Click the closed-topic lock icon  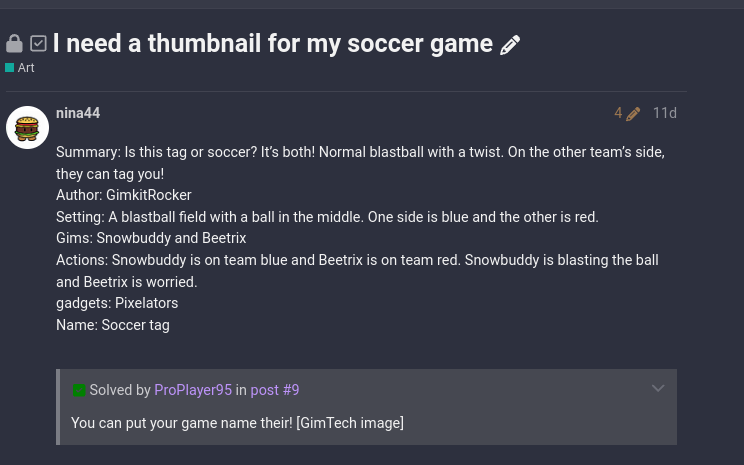pos(14,44)
